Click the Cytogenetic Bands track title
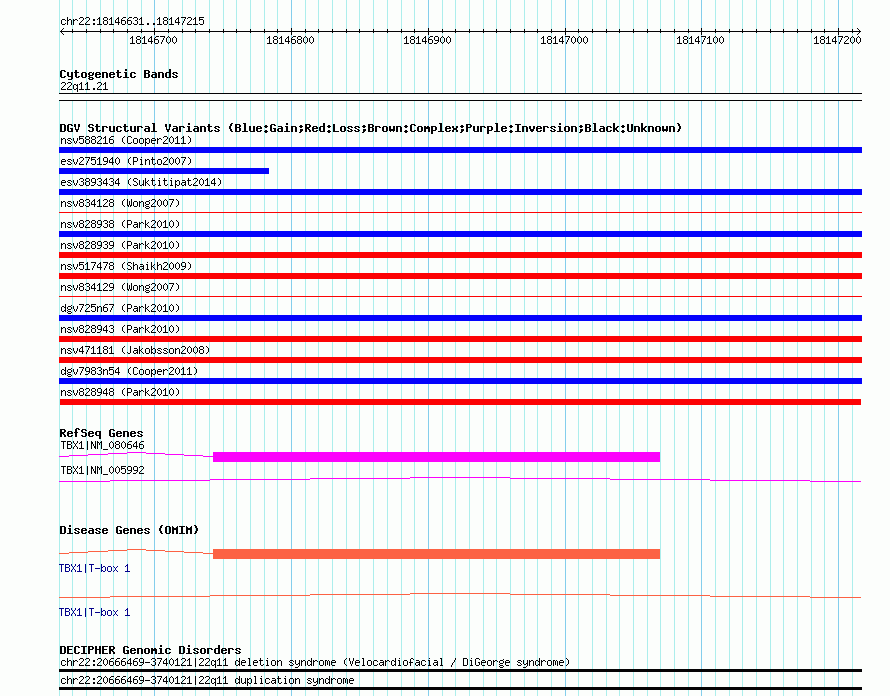 pos(119,74)
